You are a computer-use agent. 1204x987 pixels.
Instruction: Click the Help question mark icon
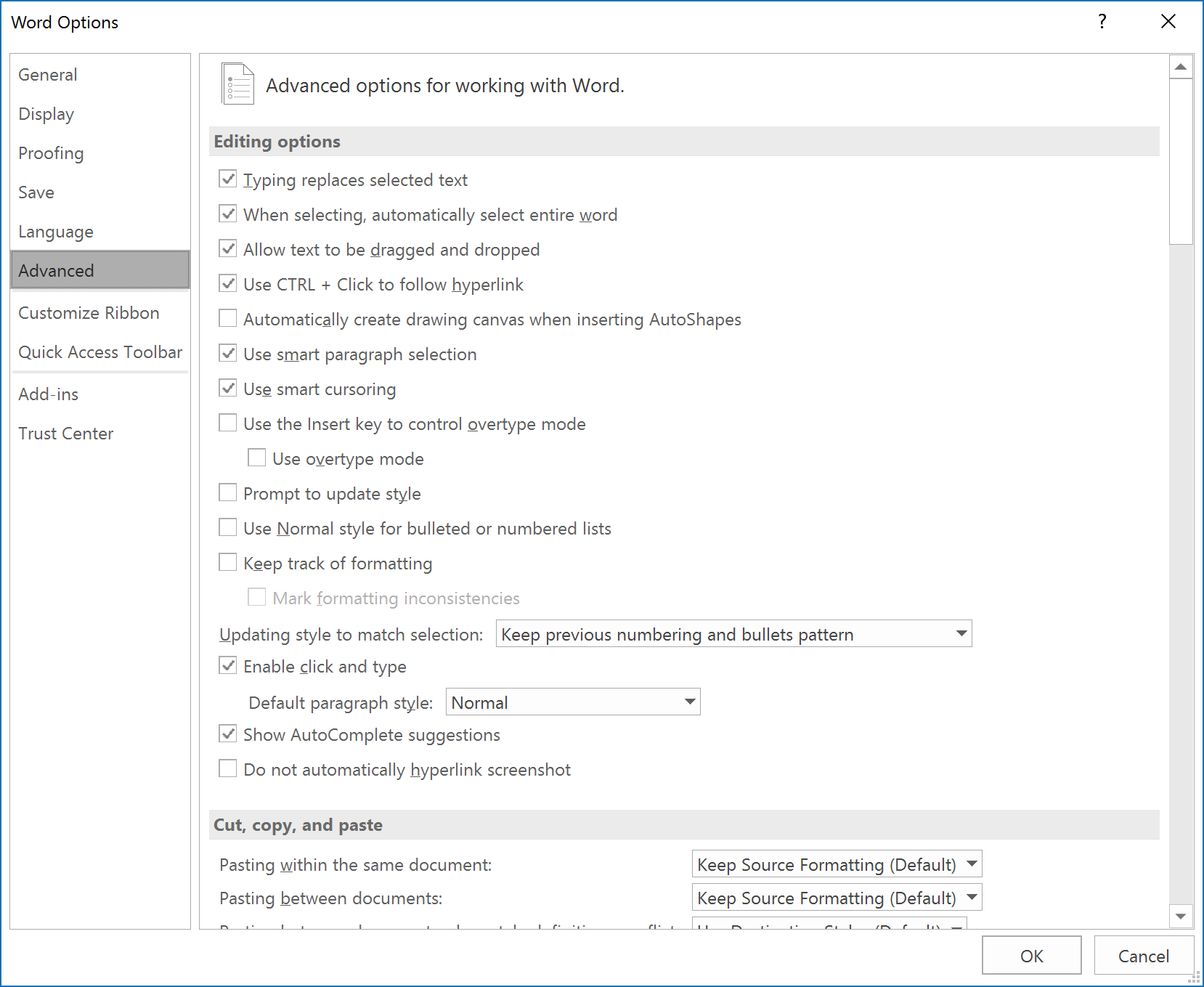coord(1102,22)
